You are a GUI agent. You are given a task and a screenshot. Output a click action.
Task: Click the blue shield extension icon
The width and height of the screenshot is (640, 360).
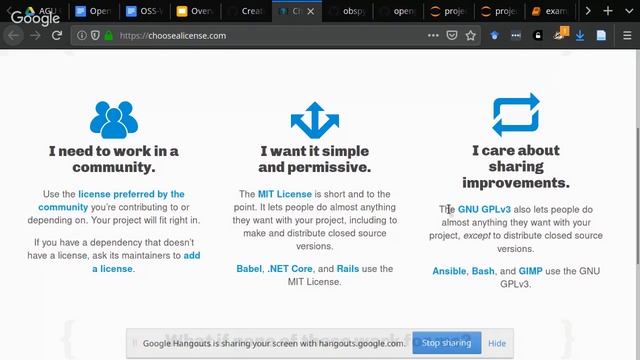[x=494, y=36]
